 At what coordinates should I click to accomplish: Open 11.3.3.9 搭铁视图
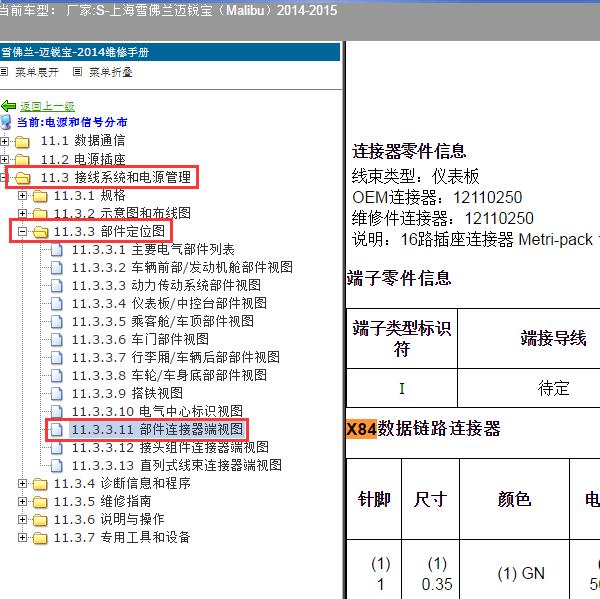(127, 393)
